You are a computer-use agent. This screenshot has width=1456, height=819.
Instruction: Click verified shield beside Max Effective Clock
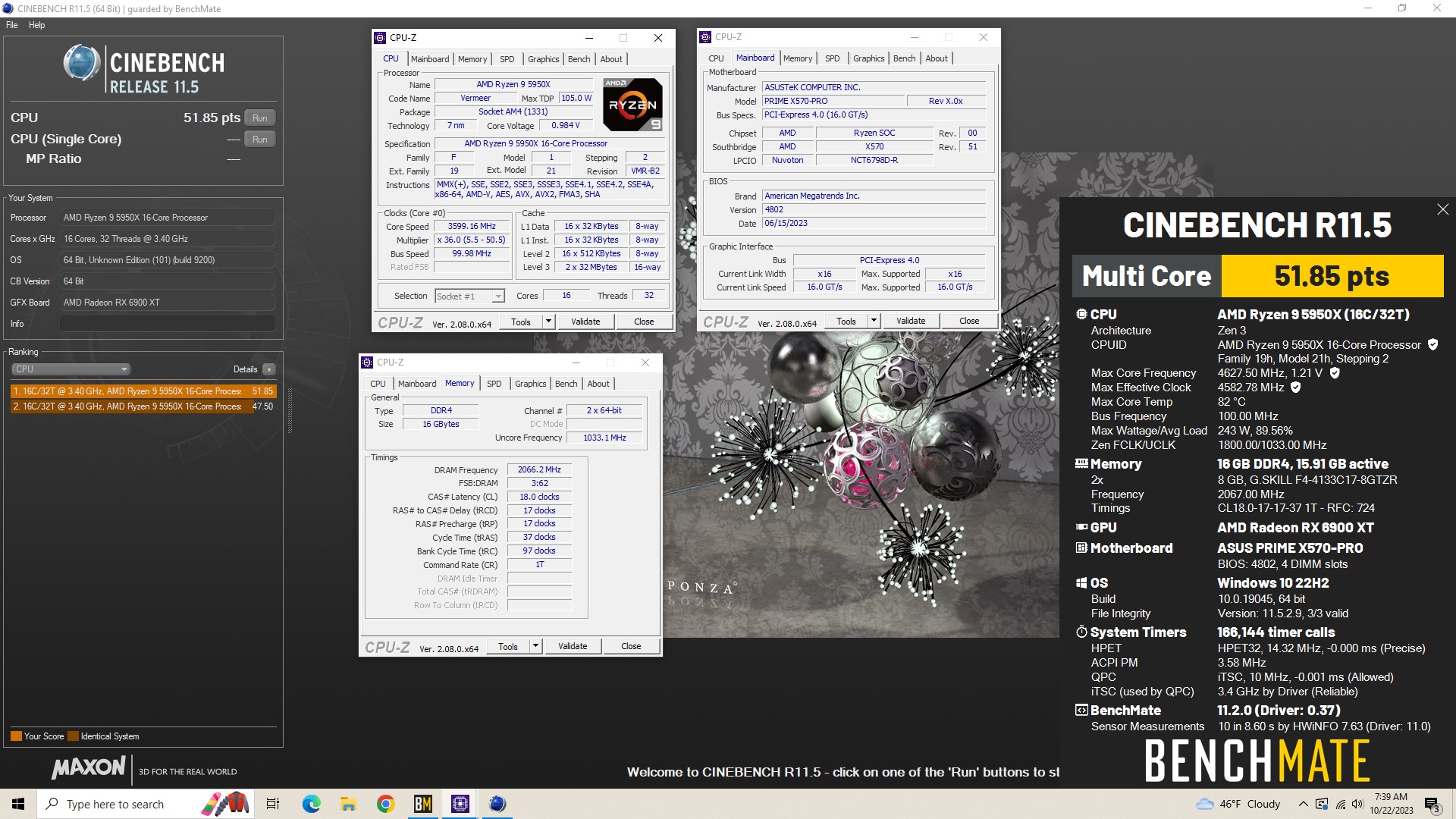coord(1296,387)
